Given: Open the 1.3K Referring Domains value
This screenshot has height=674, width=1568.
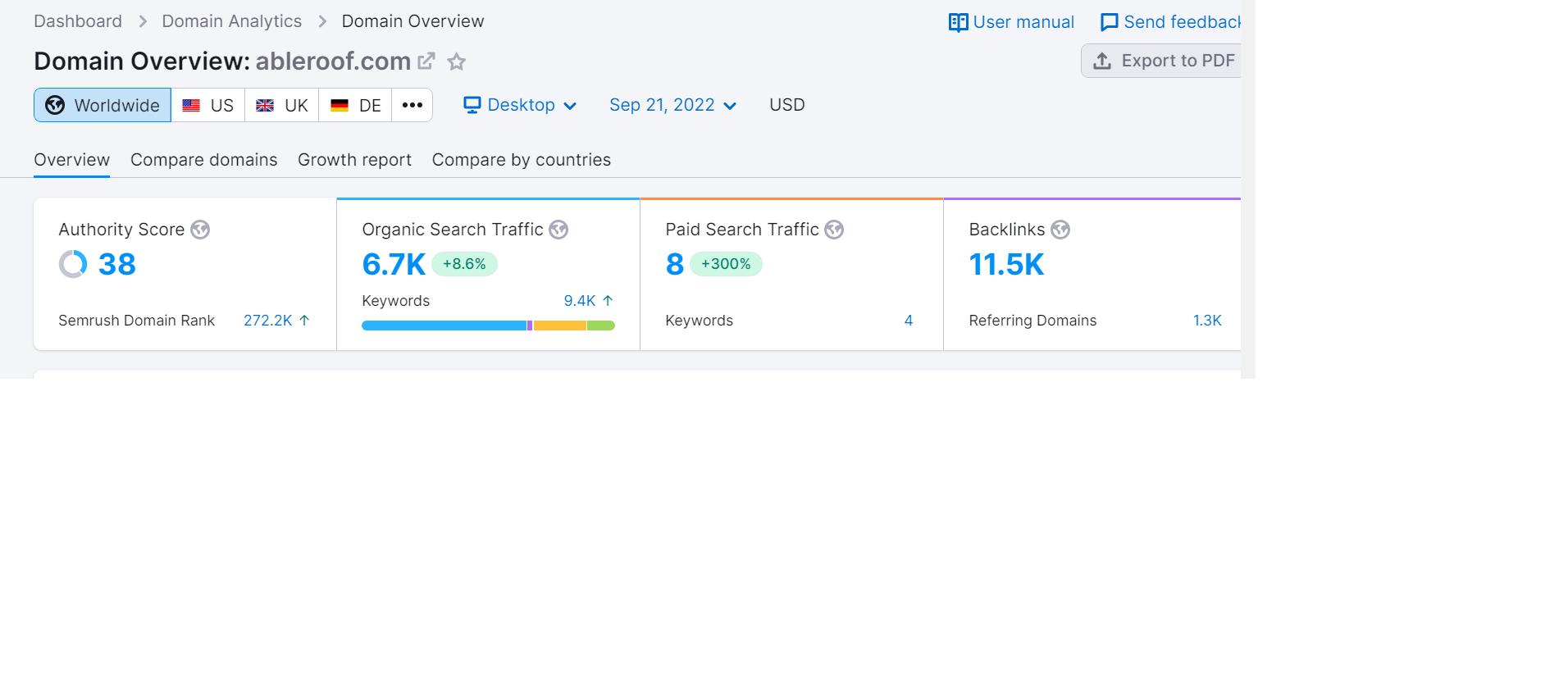Looking at the screenshot, I should (1207, 321).
